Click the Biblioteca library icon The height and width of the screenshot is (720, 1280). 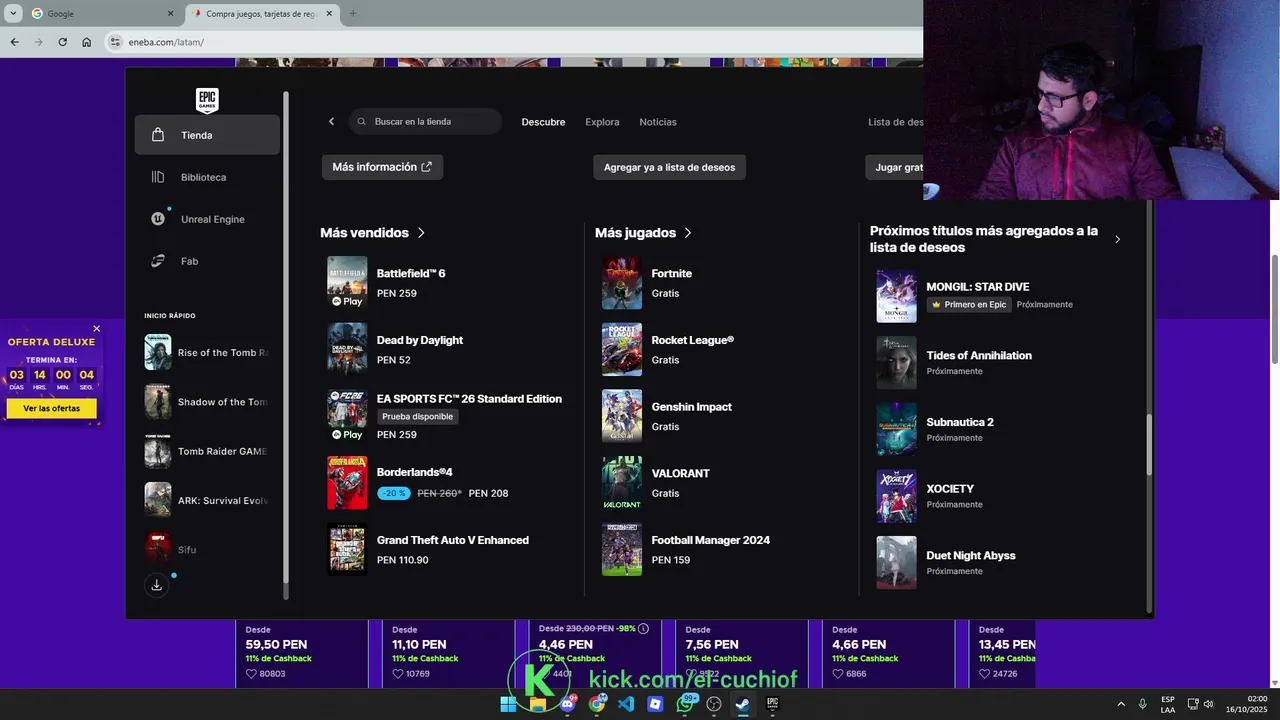(x=158, y=177)
